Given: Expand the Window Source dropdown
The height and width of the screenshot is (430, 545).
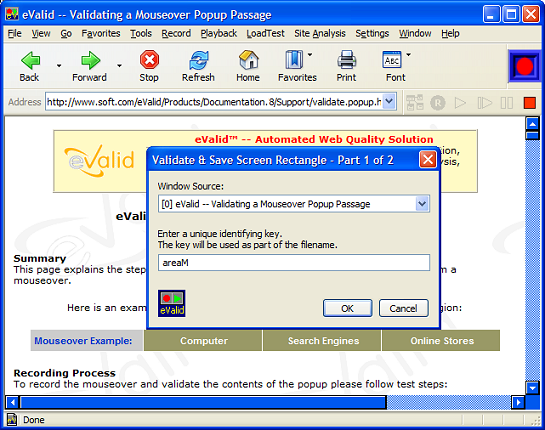Looking at the screenshot, I should click(422, 204).
